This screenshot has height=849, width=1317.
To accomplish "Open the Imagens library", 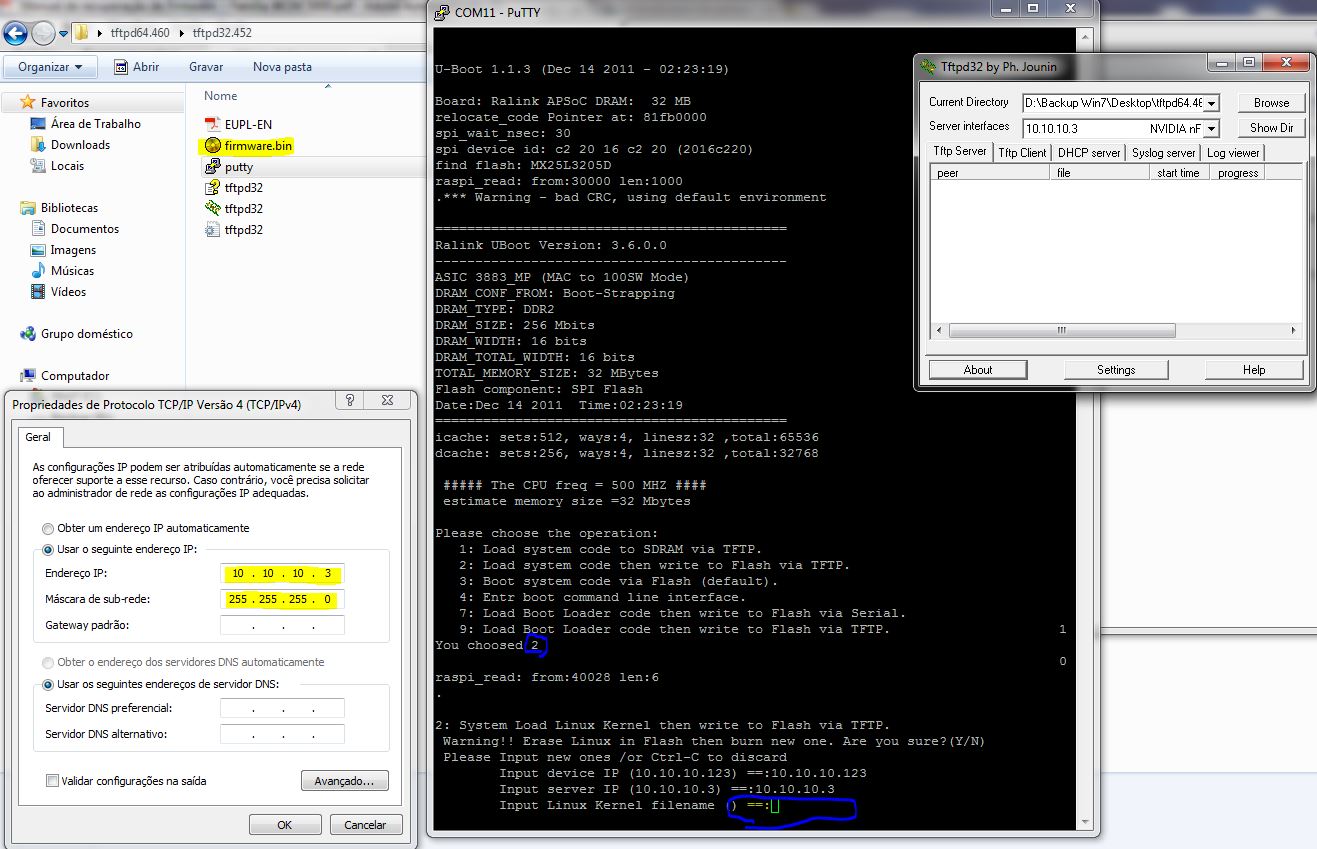I will [73, 250].
